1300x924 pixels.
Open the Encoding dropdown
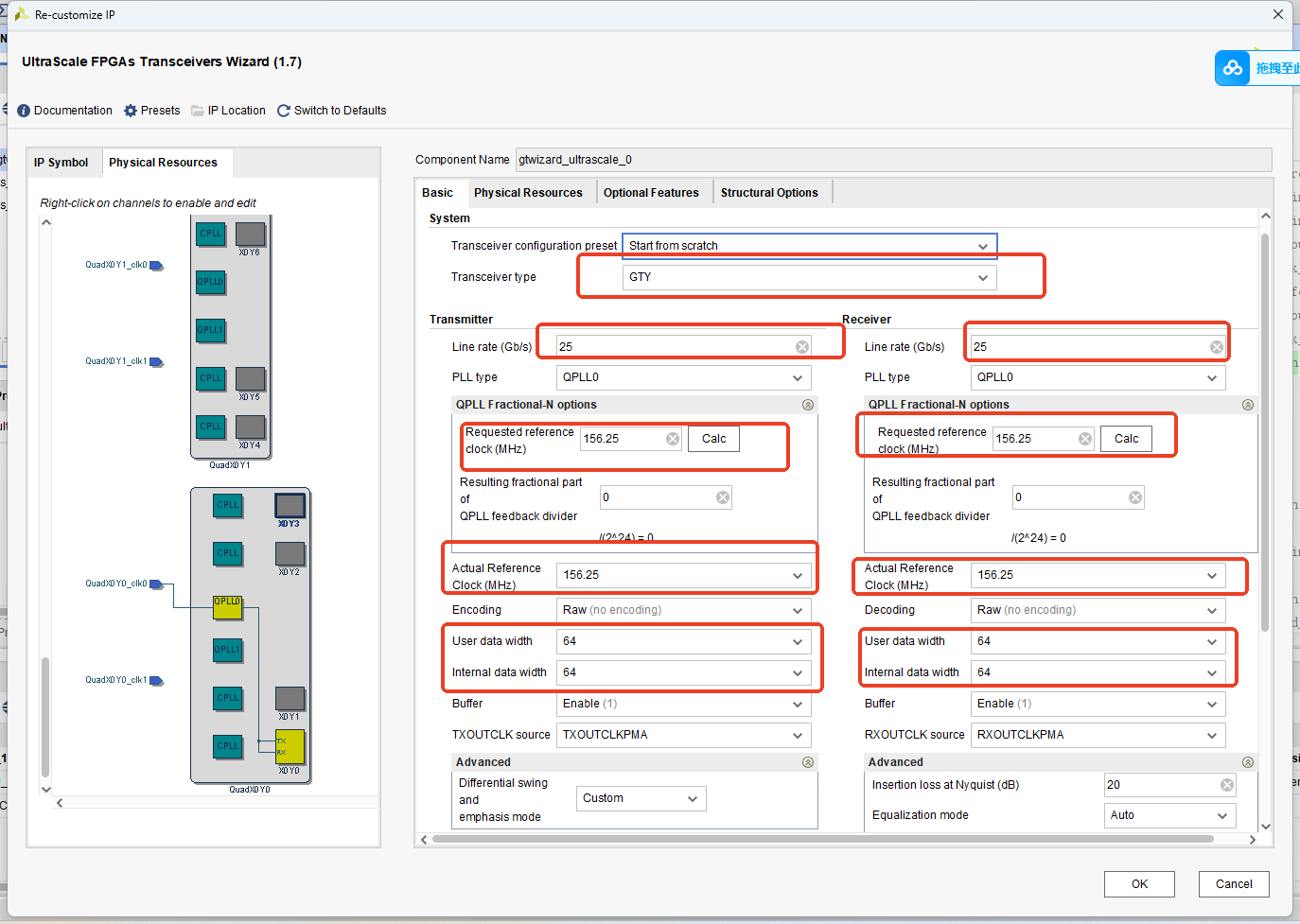point(684,610)
